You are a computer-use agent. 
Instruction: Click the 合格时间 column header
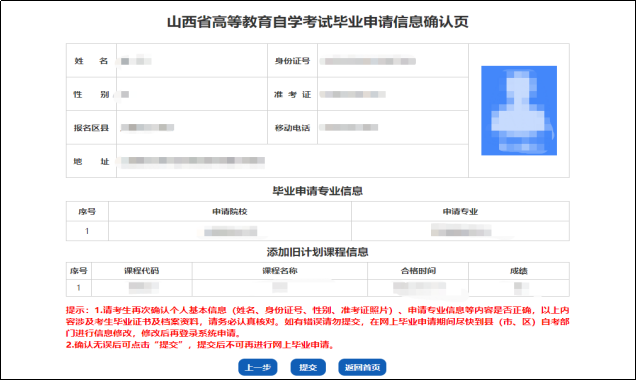click(x=418, y=271)
